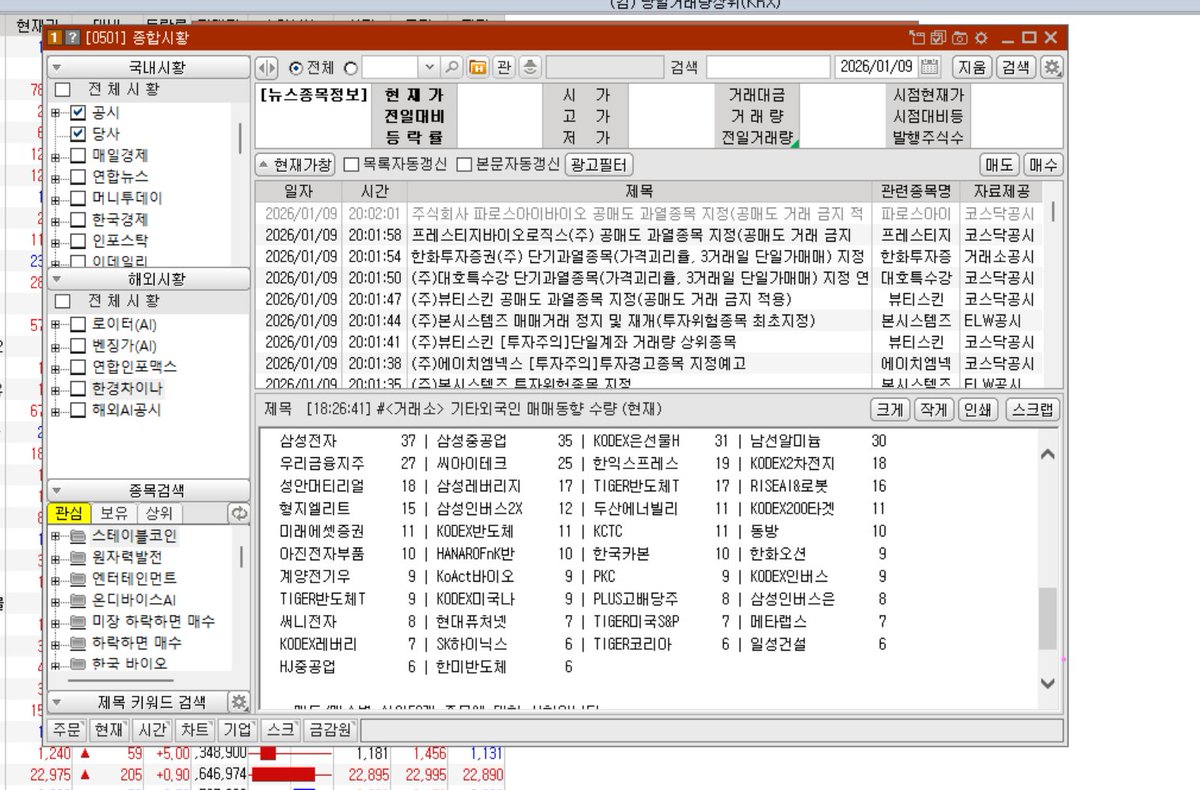Click the 광고필터 button

[x=600, y=164]
